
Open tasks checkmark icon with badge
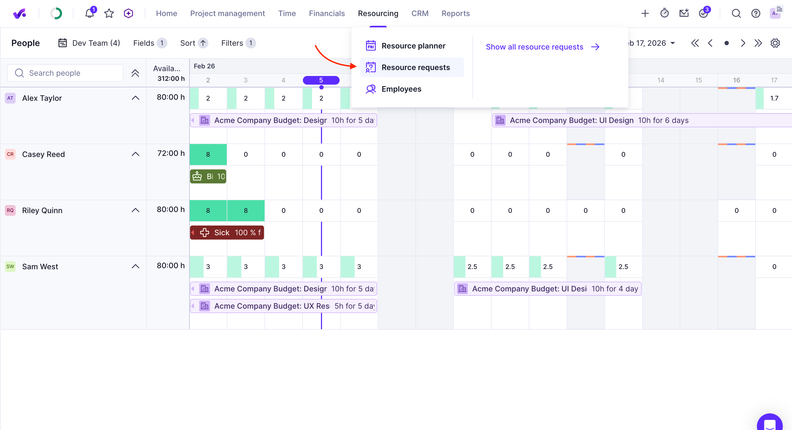coord(704,13)
